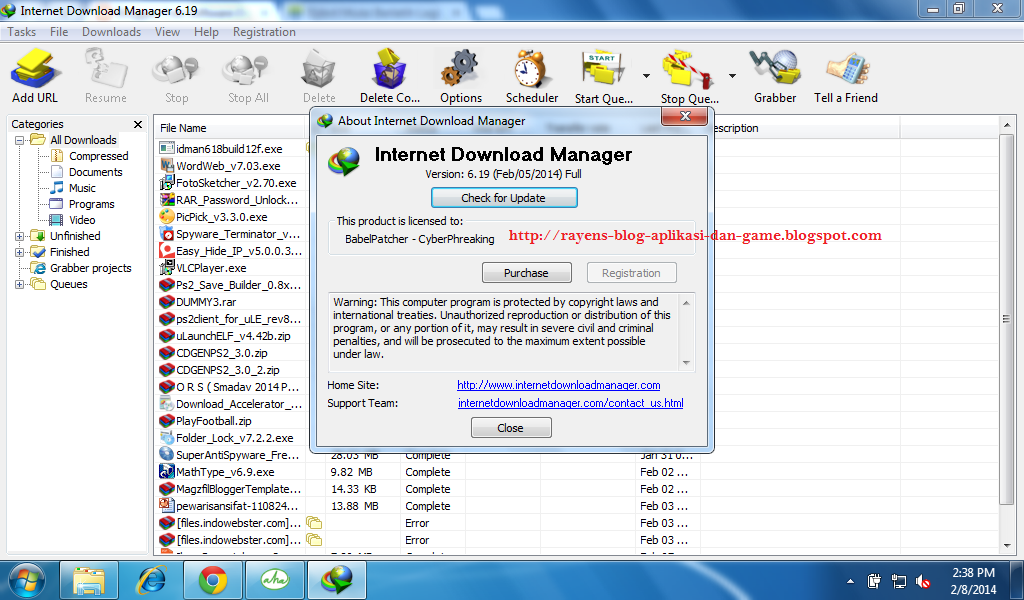Select the Documents category
The image size is (1024, 600).
[x=95, y=172]
